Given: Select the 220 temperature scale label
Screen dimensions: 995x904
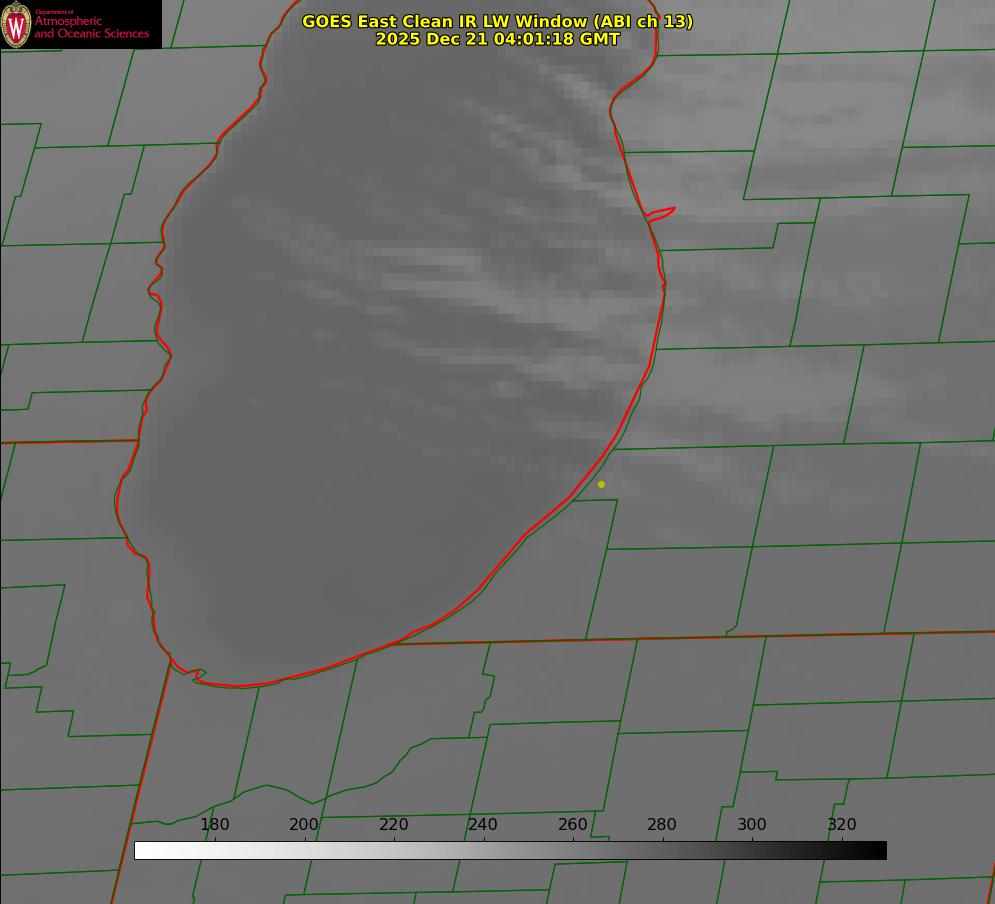Looking at the screenshot, I should tap(394, 824).
